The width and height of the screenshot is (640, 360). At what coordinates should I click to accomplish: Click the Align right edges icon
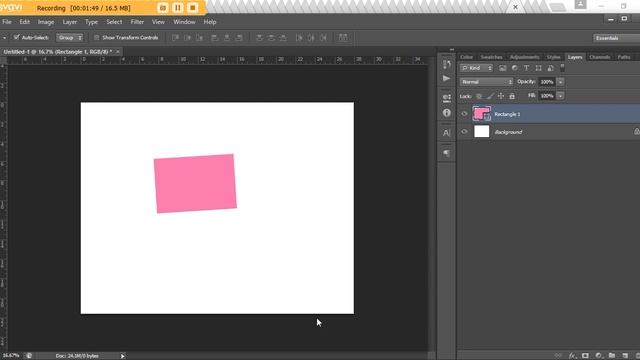pos(239,38)
